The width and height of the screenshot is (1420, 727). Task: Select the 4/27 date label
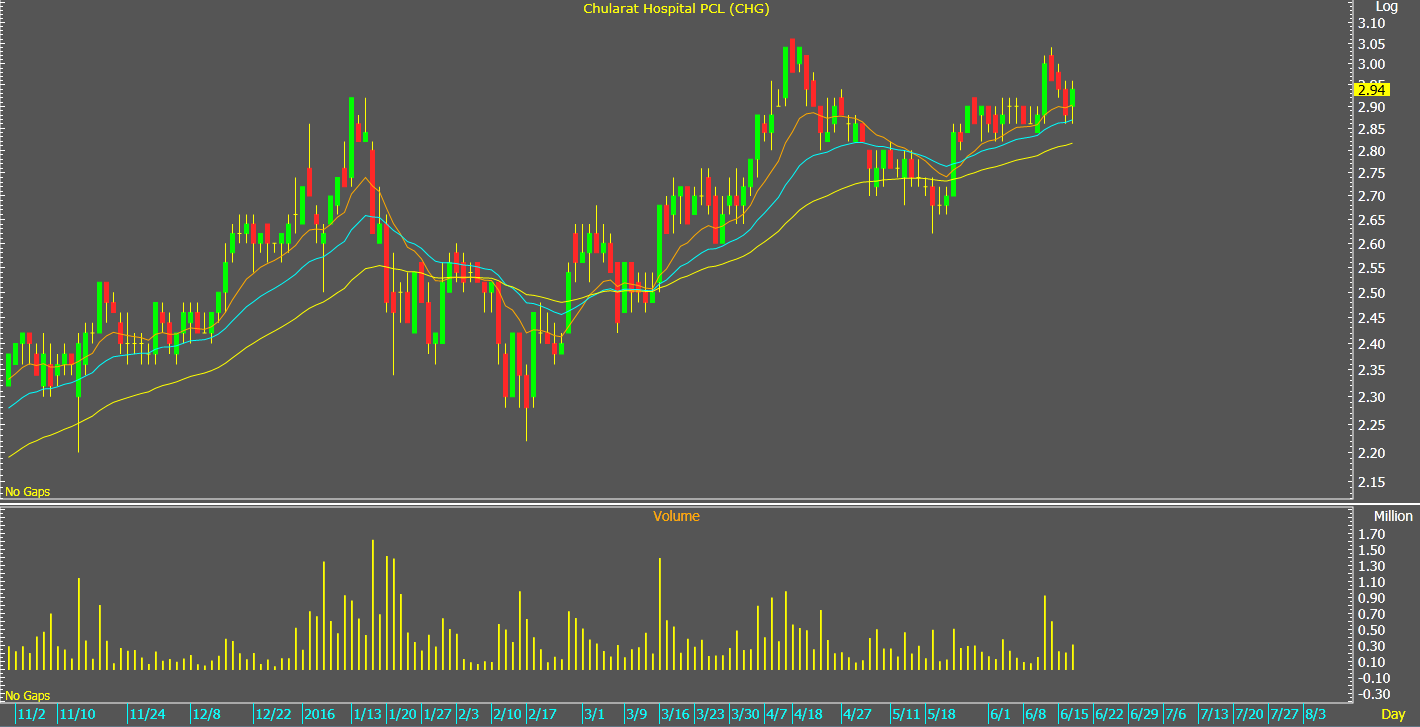pyautogui.click(x=857, y=714)
